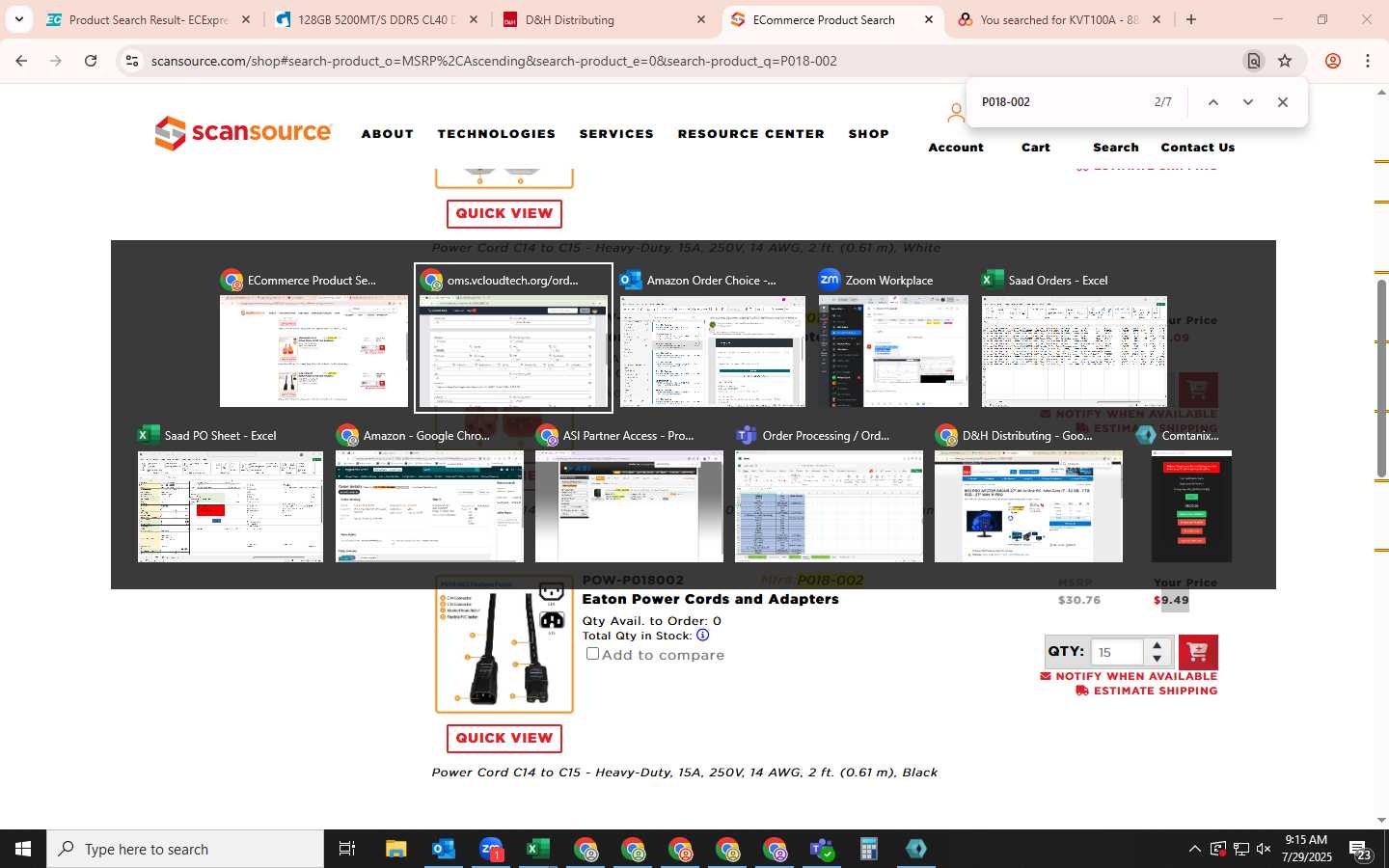Click the ScanSource logo

coord(243,133)
